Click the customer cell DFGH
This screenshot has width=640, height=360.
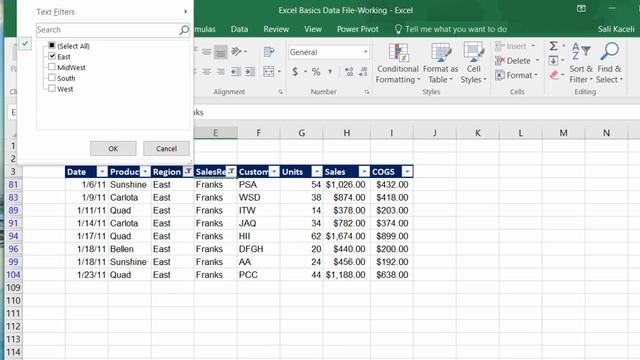258,249
